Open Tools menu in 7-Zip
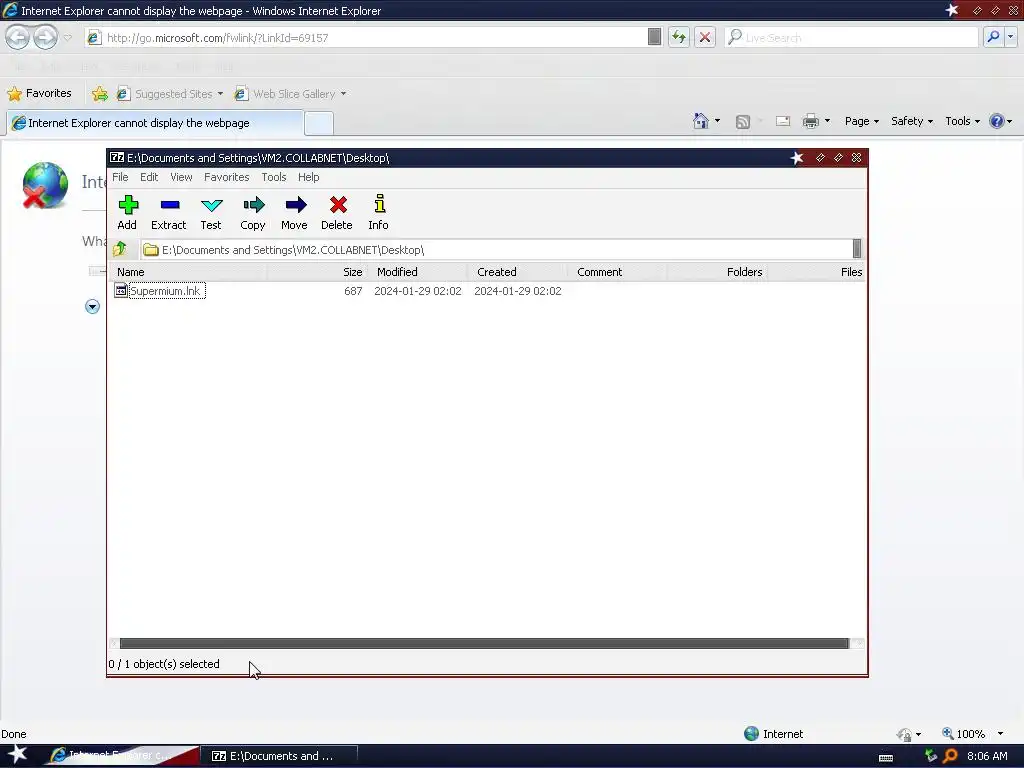The image size is (1024, 768). (274, 177)
